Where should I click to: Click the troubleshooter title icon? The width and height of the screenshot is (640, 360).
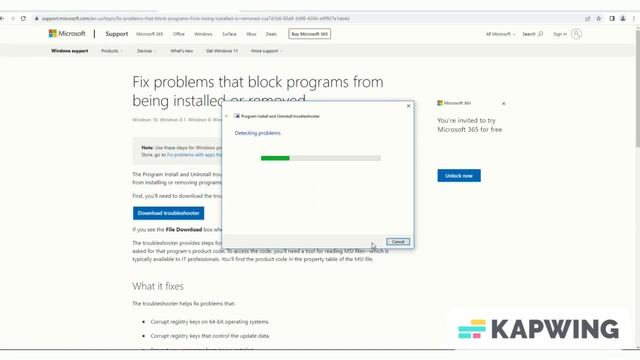pos(237,116)
